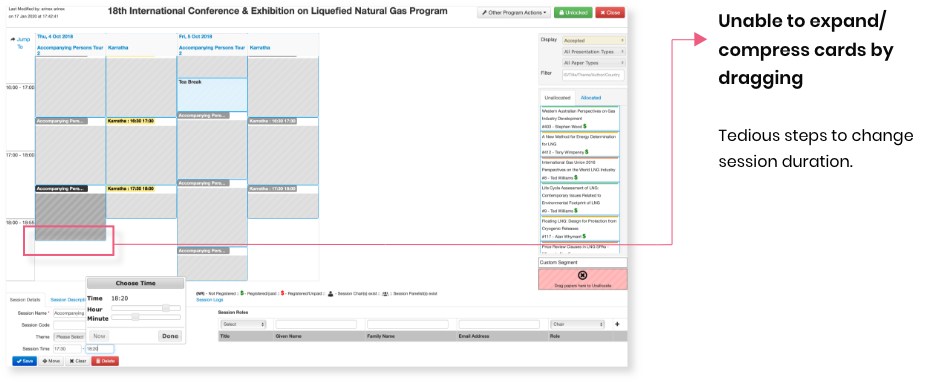Open the Session Description tab

(68, 299)
